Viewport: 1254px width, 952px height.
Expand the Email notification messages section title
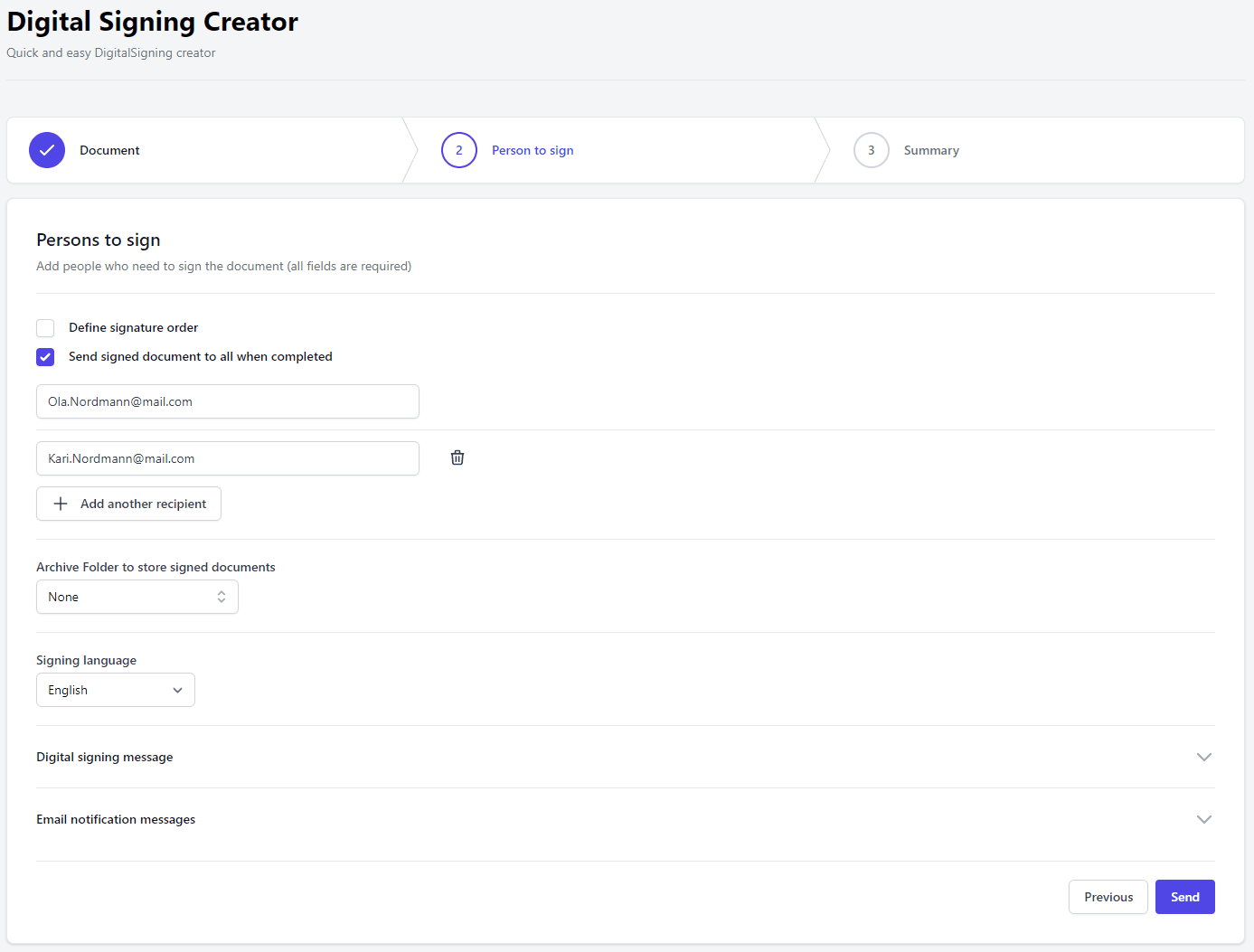click(116, 819)
